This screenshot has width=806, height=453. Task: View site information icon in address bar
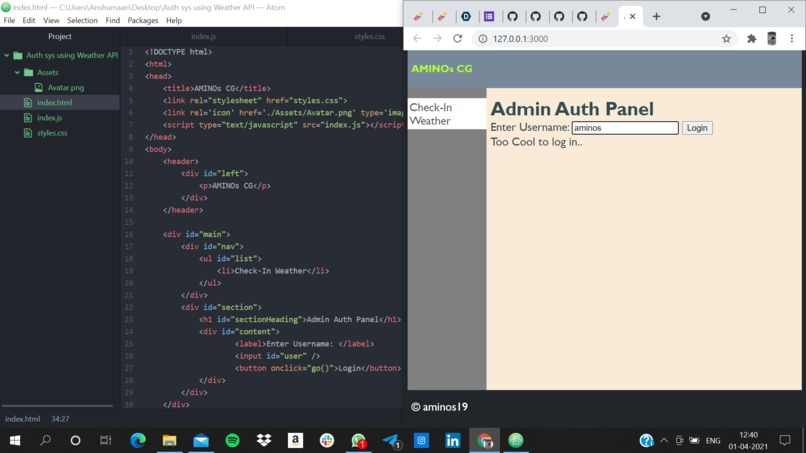coord(483,39)
